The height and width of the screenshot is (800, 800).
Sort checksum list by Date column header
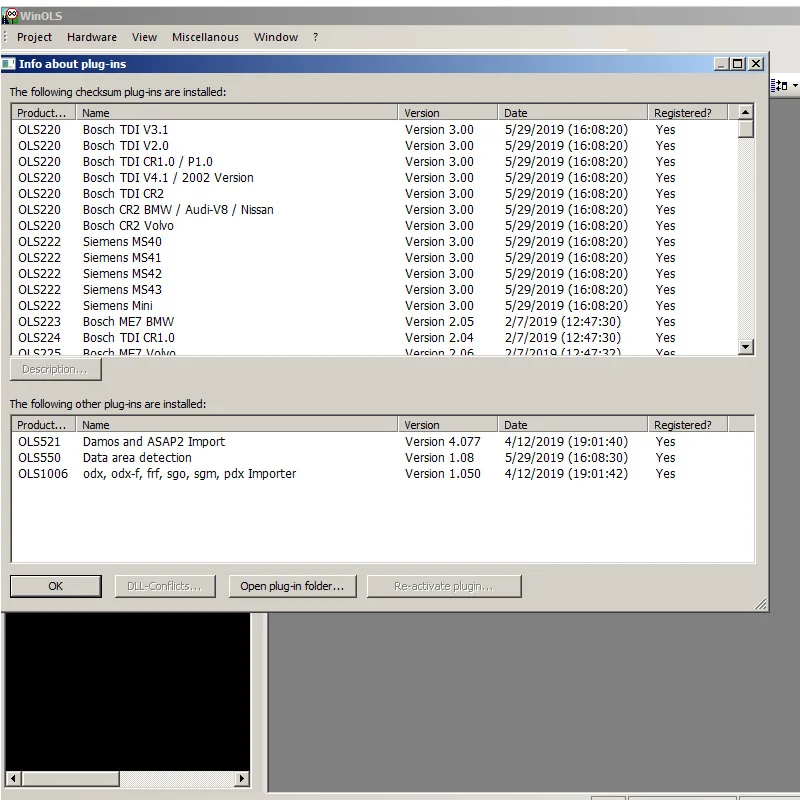point(572,113)
